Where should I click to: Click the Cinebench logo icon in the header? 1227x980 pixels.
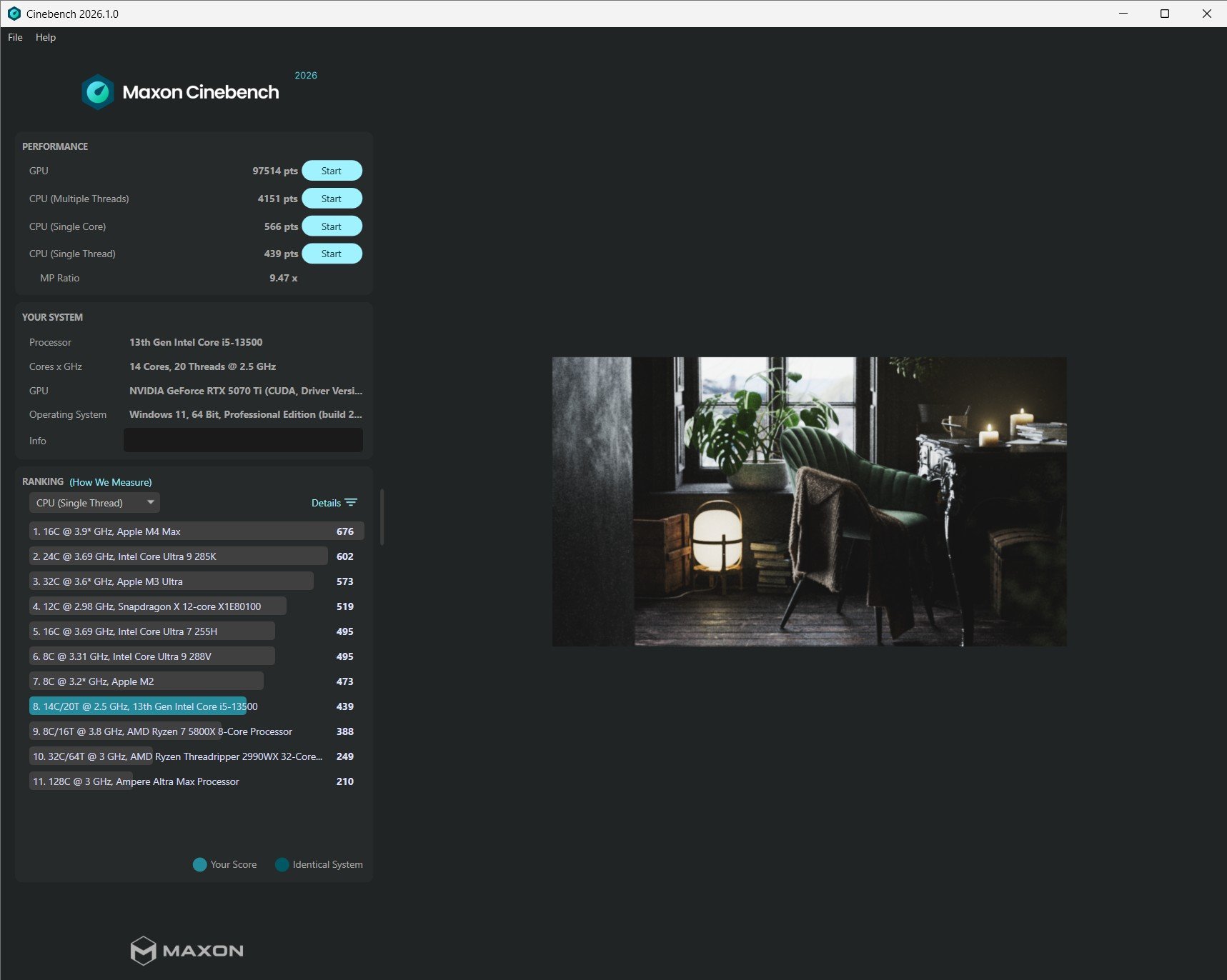click(x=98, y=92)
